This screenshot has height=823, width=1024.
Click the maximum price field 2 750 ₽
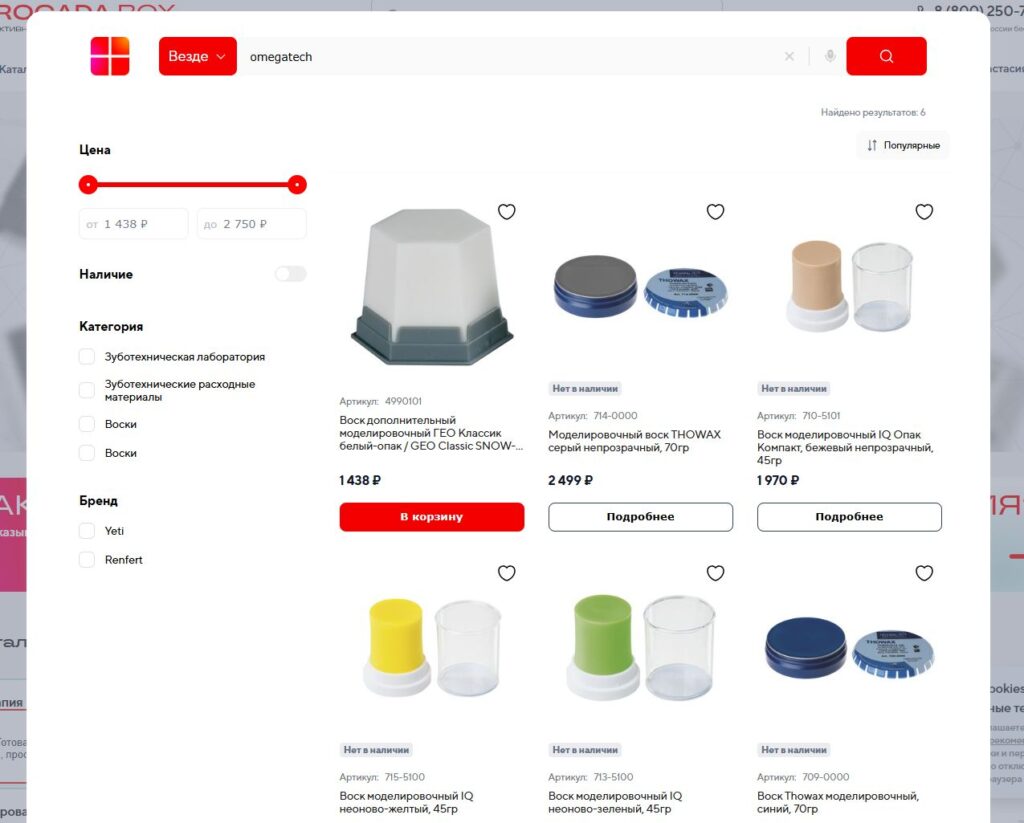pyautogui.click(x=251, y=224)
